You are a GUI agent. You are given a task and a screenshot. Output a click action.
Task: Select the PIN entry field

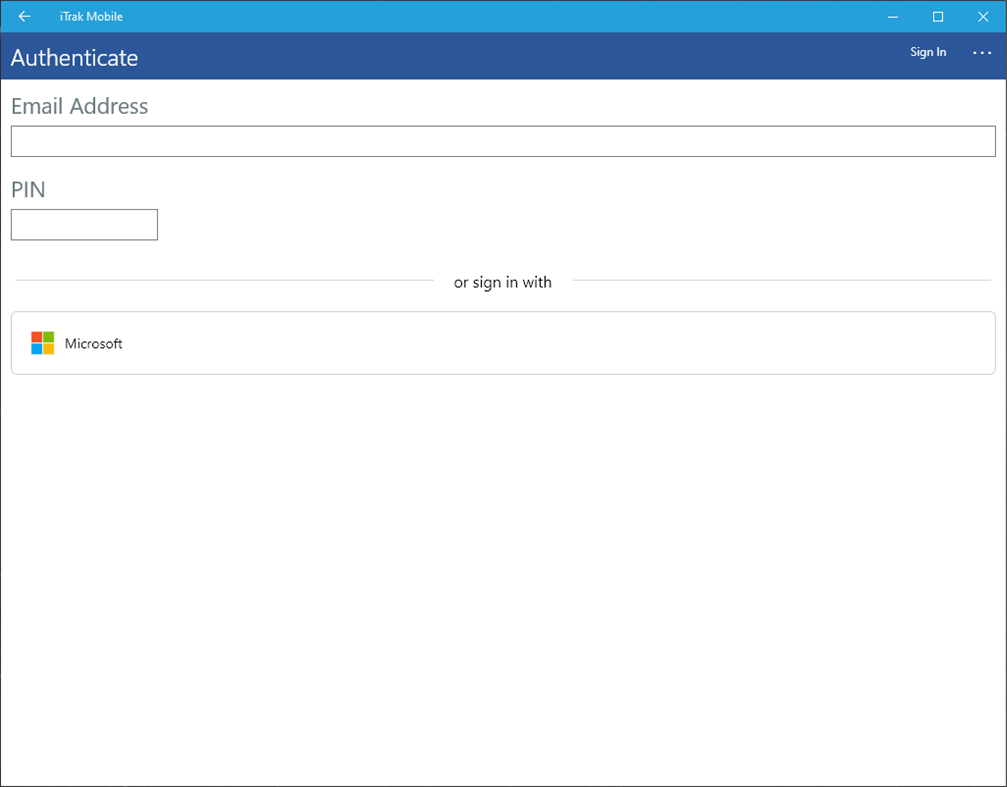83,224
